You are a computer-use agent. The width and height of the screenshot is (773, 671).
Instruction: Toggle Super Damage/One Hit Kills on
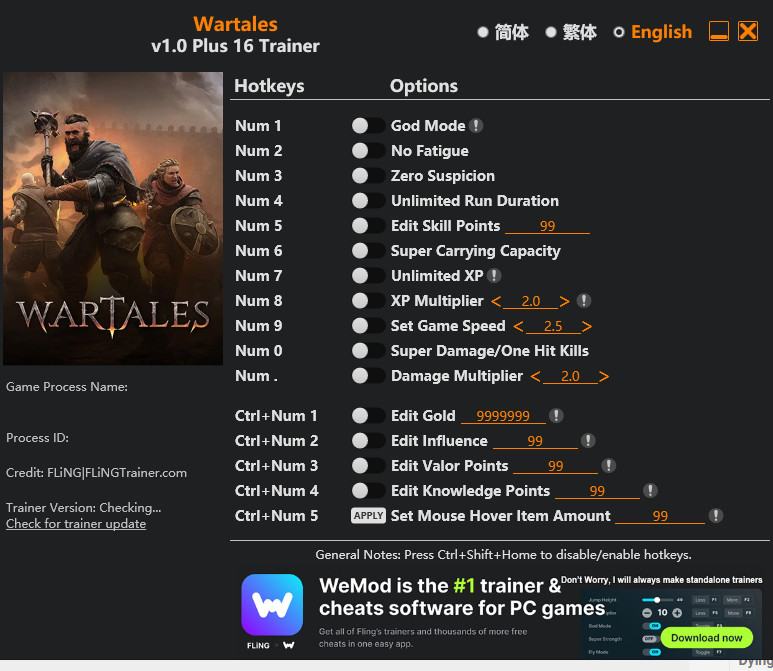point(367,351)
